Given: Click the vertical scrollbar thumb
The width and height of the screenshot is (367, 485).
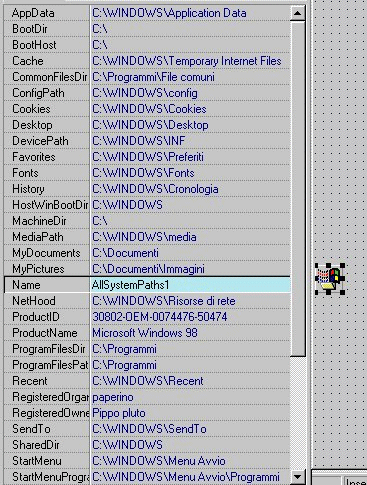Looking at the screenshot, I should click(297, 189).
